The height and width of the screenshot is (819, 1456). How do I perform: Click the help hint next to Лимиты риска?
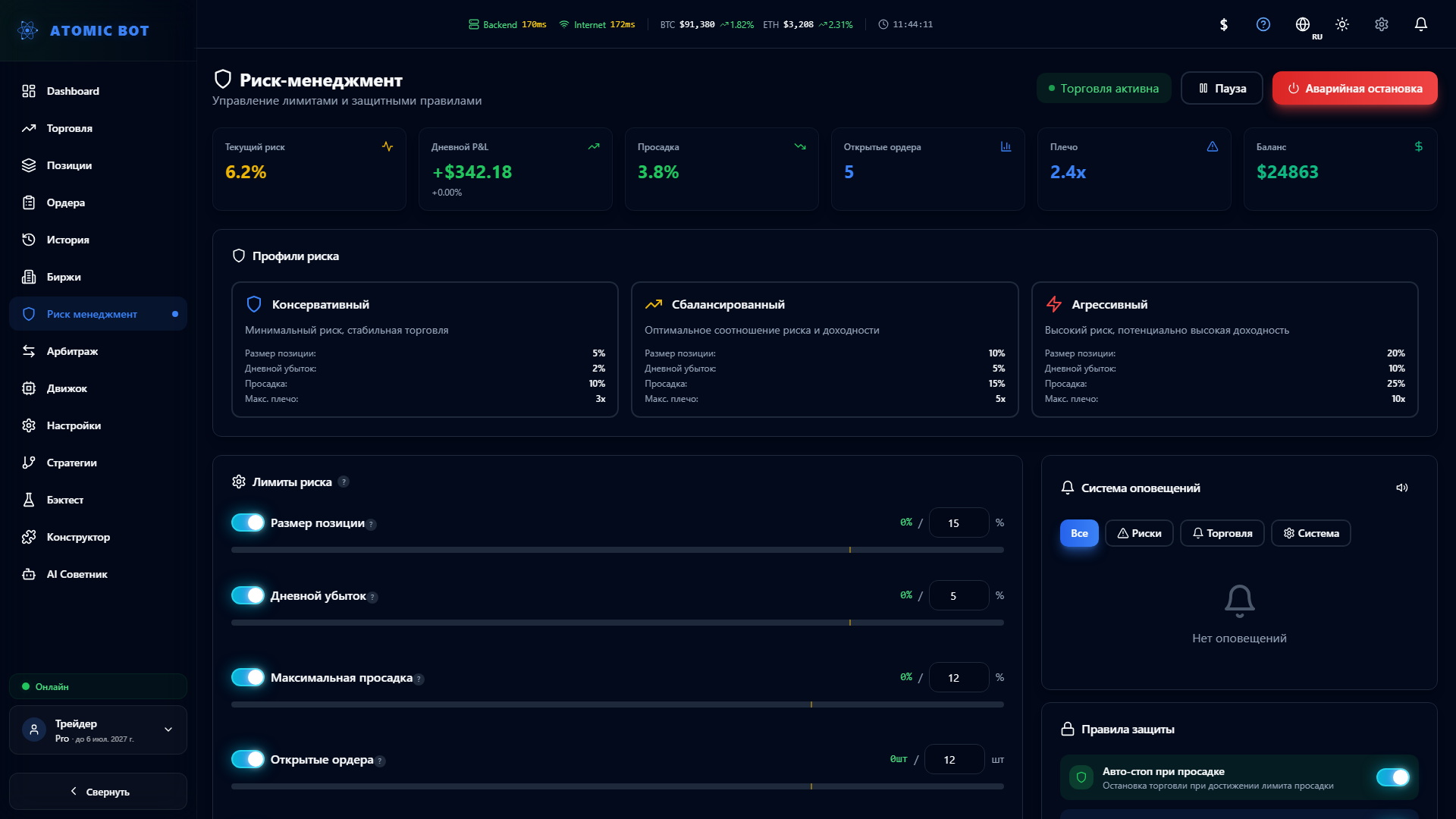[x=344, y=482]
